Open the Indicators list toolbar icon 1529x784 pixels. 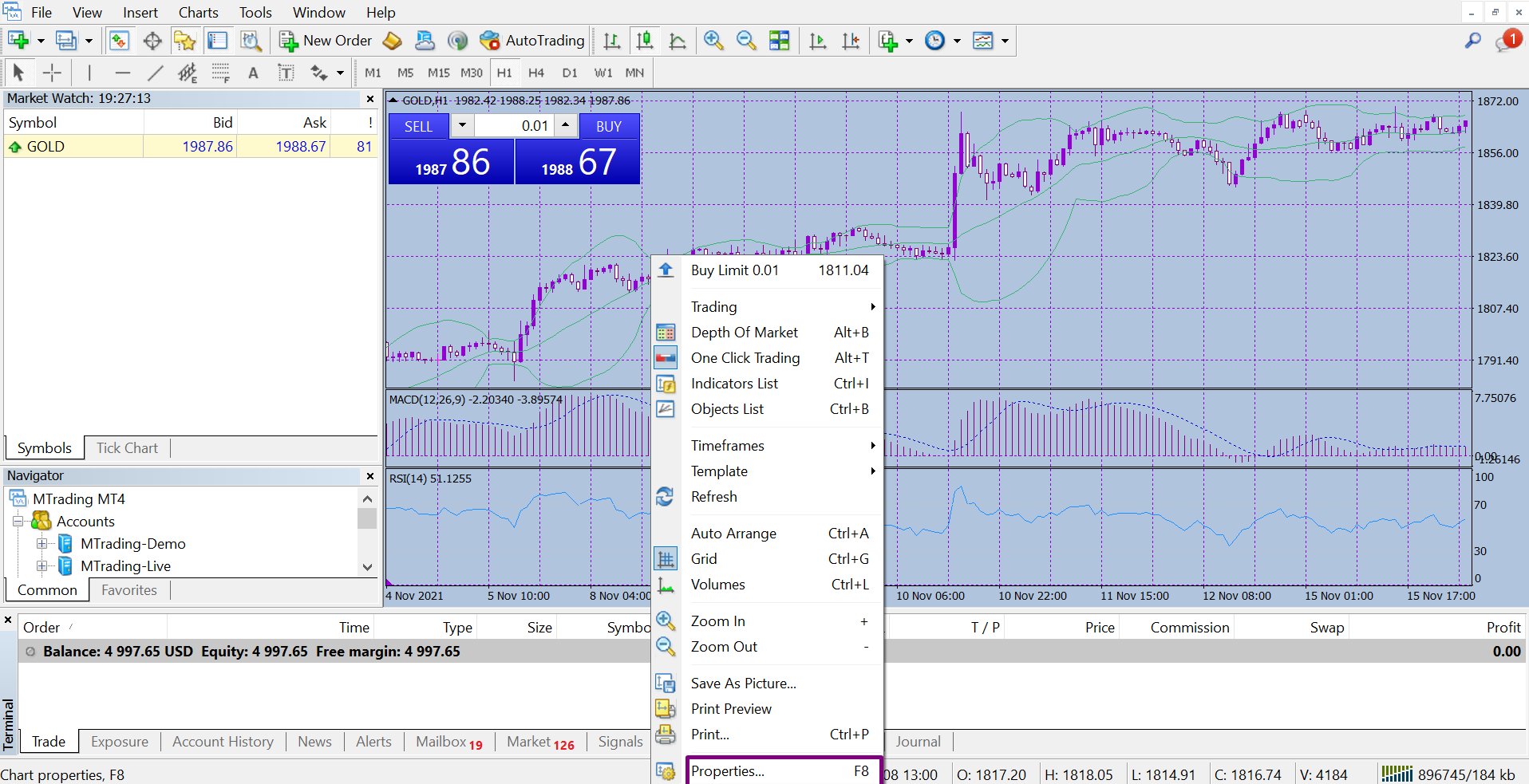click(x=888, y=41)
